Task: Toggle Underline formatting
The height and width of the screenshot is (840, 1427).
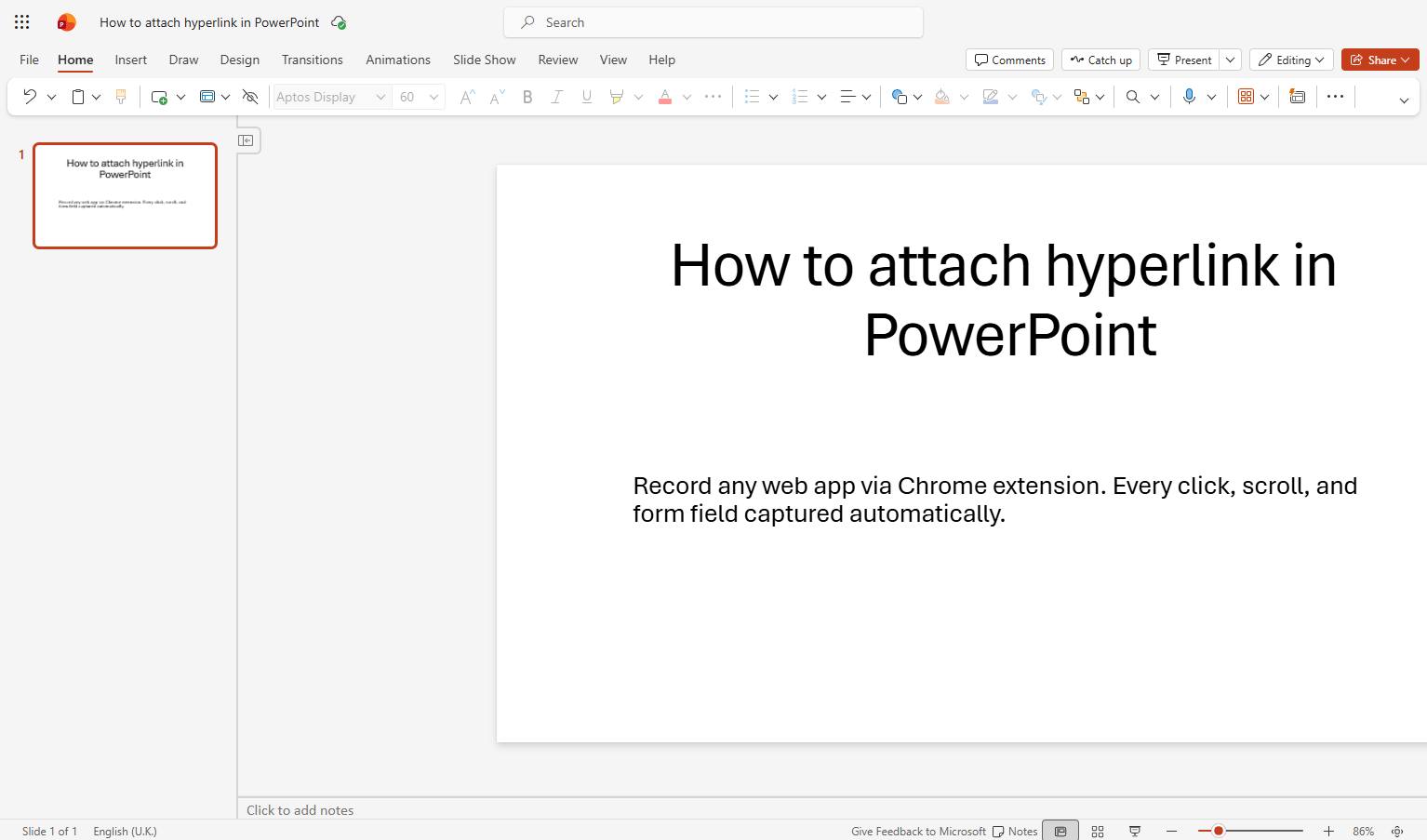Action: [x=587, y=97]
